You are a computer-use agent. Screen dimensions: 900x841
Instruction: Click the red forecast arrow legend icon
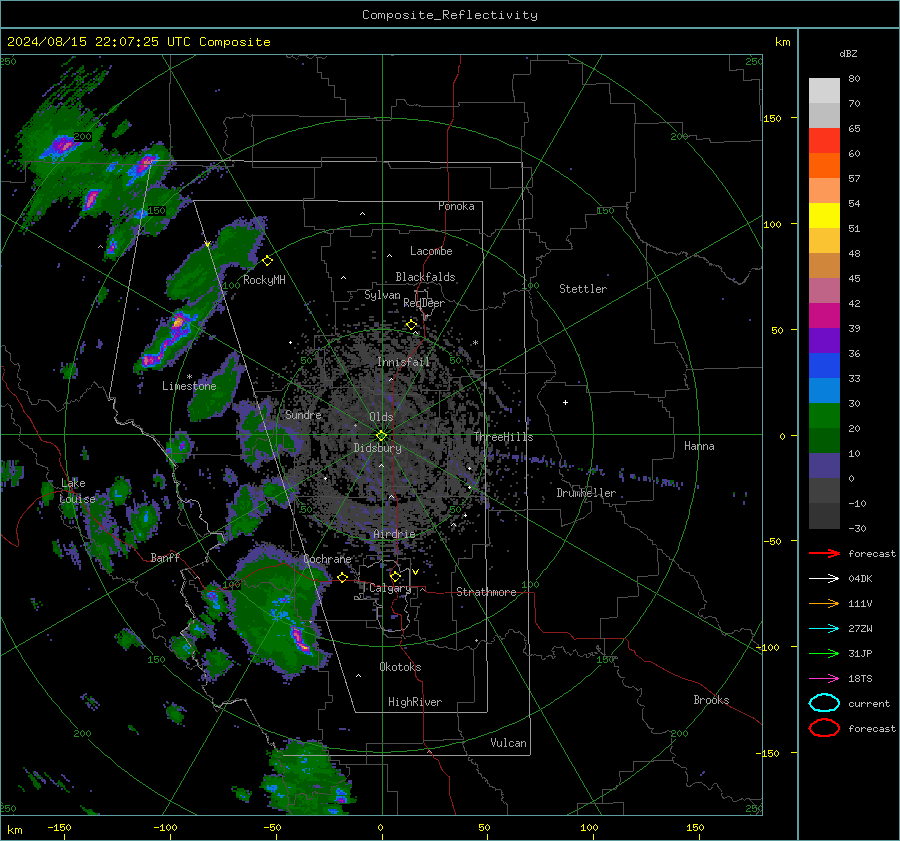(x=824, y=553)
